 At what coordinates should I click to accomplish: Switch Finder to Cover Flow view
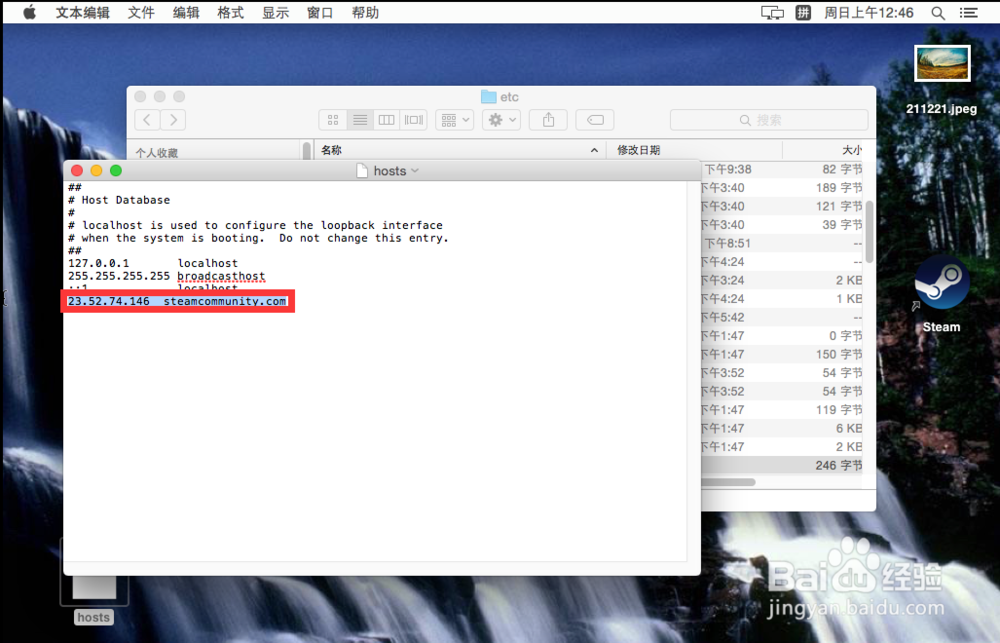click(x=414, y=119)
